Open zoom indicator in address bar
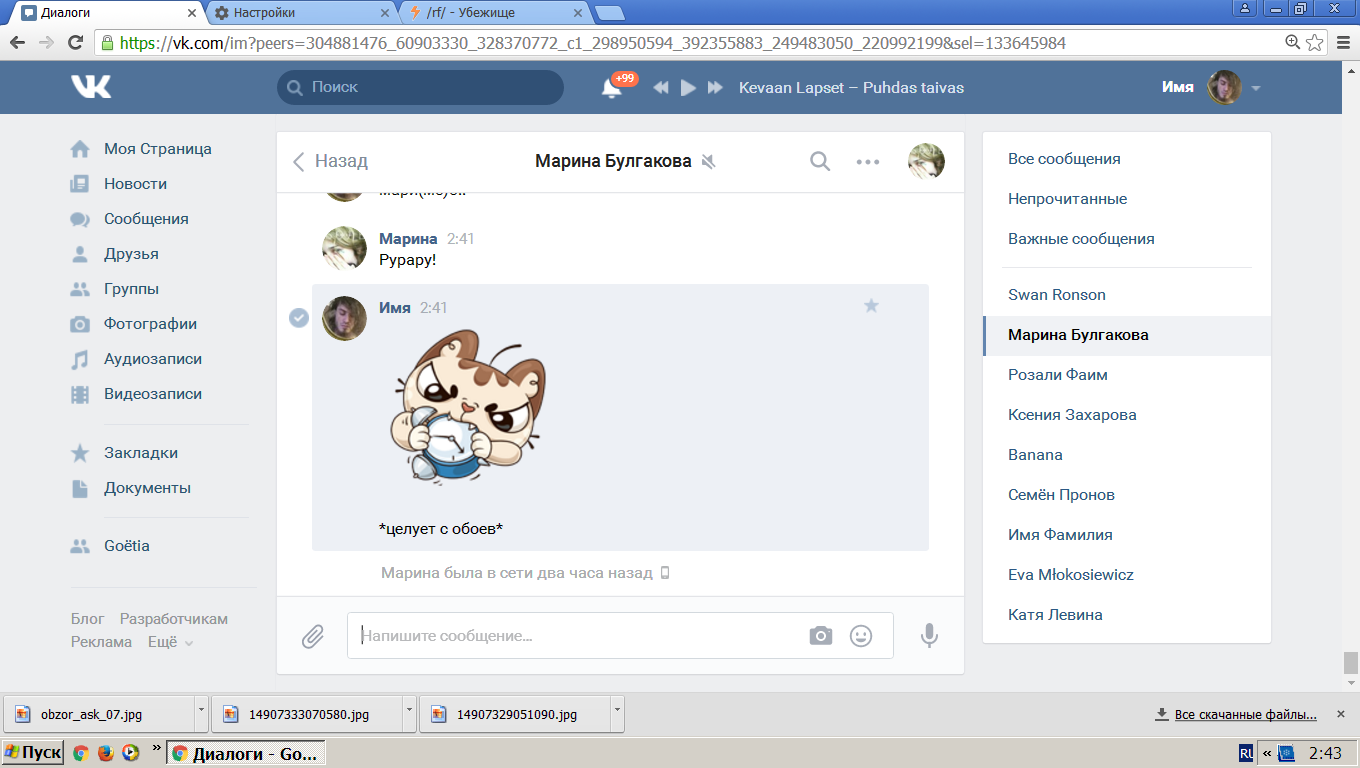Screen dimensions: 1360x768 (1293, 43)
